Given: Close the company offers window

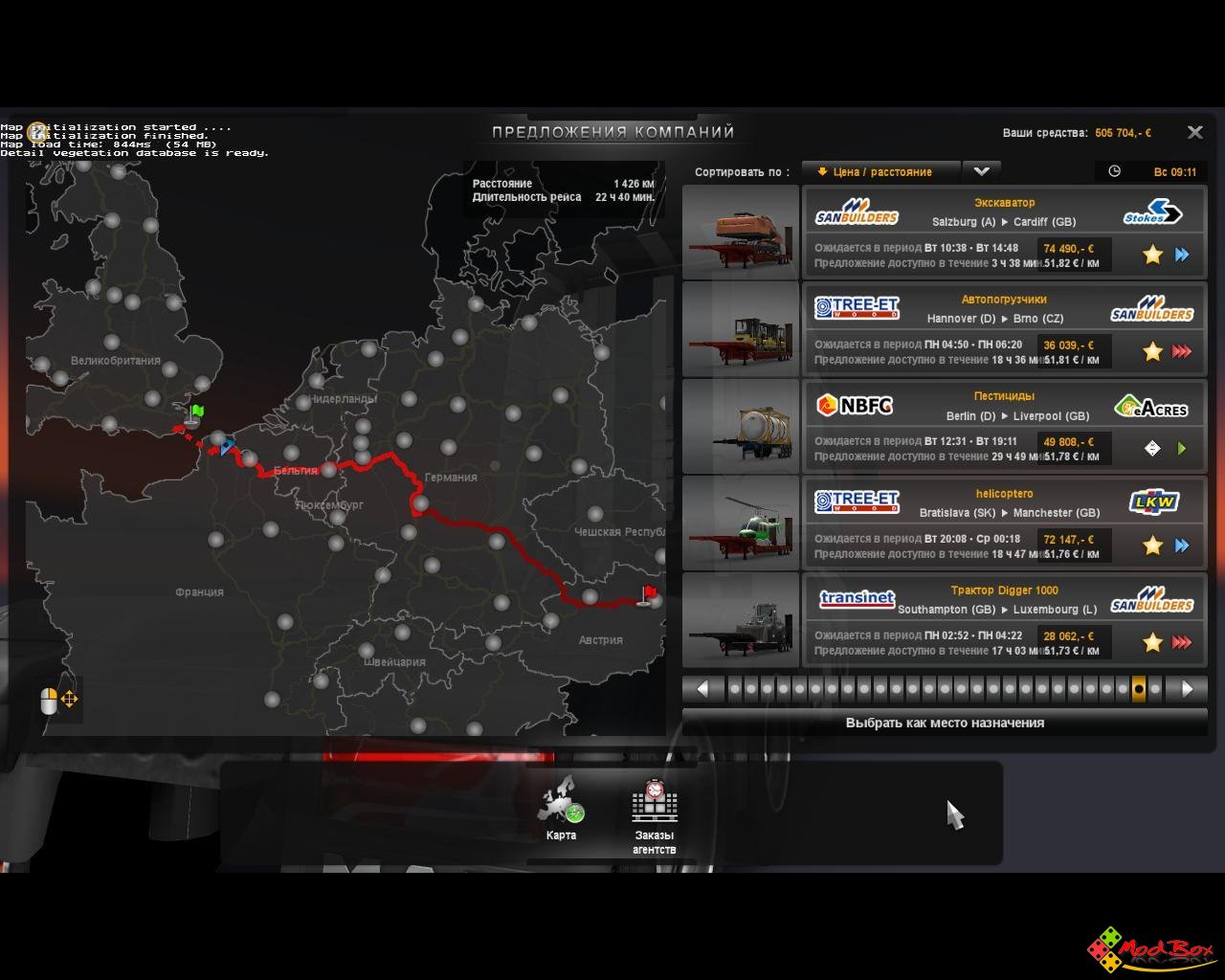Looking at the screenshot, I should click(1194, 133).
